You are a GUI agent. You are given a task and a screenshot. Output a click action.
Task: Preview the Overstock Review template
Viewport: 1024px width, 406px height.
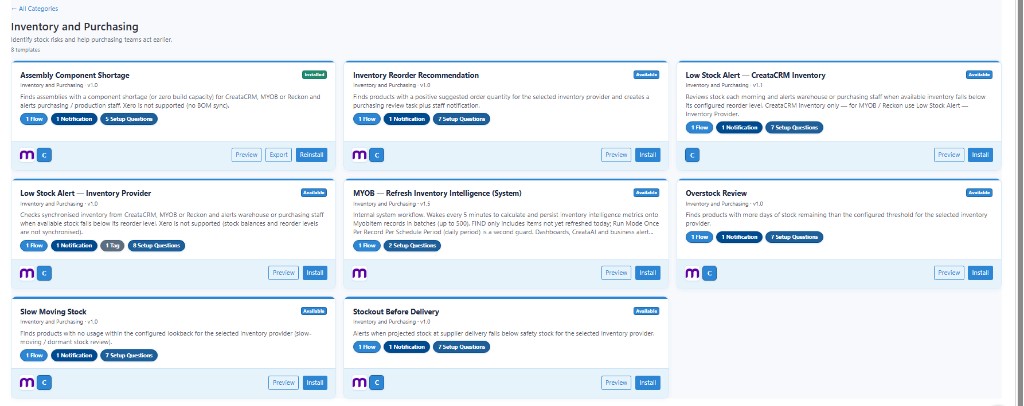[949, 273]
